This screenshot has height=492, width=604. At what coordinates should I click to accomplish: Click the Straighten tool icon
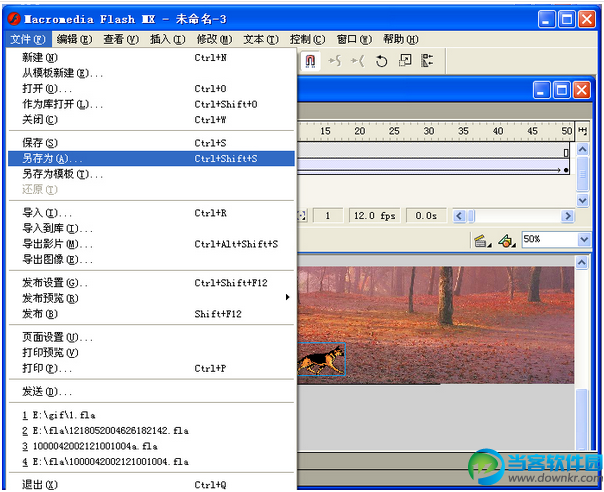pos(358,61)
